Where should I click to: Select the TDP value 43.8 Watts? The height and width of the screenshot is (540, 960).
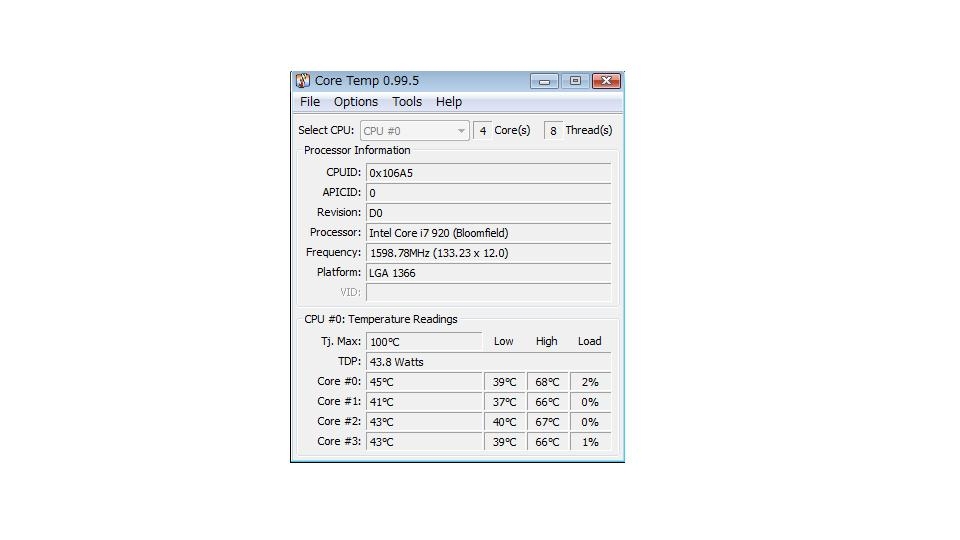(488, 362)
